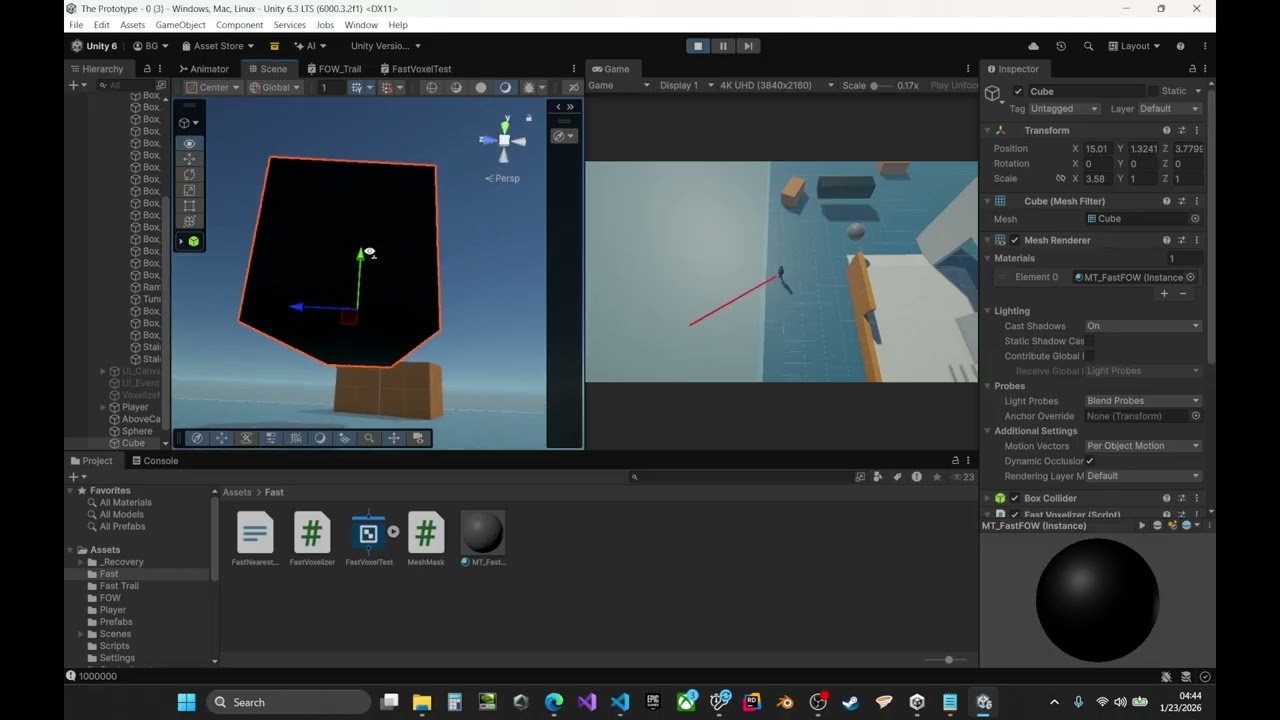Toggle the Cube object active checkbox
This screenshot has height=720, width=1280.
click(x=1019, y=91)
